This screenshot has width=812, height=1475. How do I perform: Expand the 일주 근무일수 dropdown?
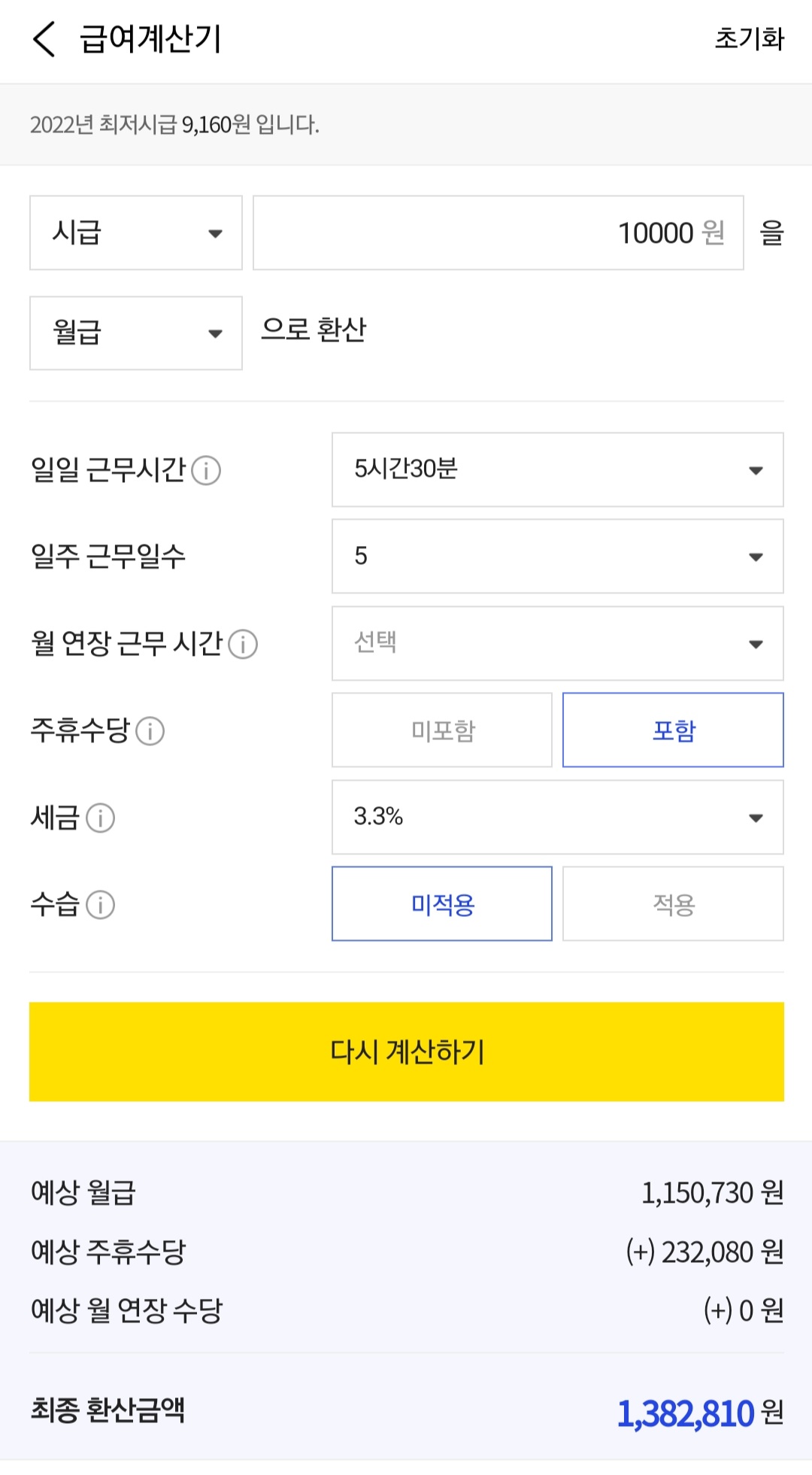[x=557, y=557]
